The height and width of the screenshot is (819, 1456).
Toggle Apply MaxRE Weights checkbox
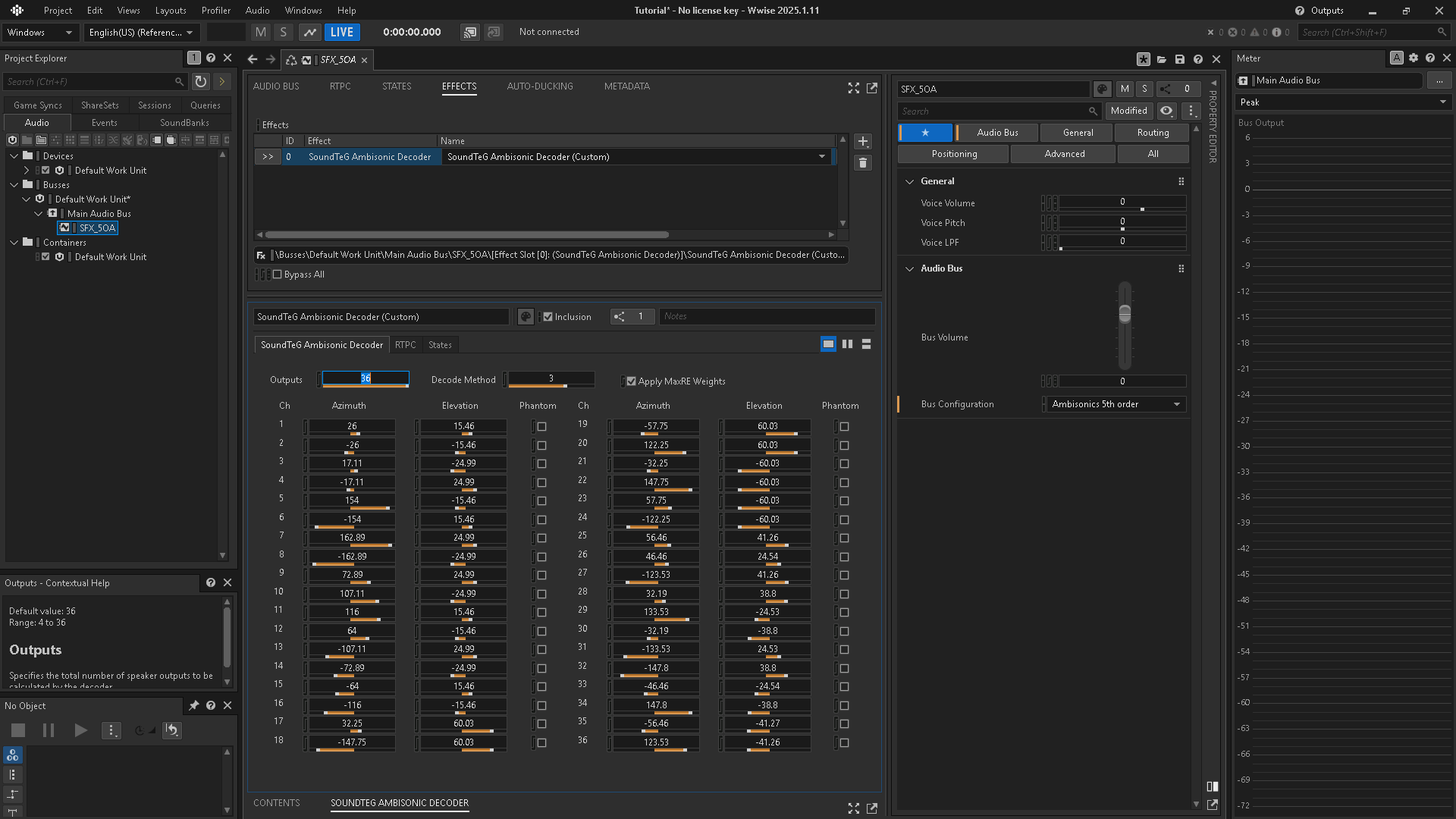pyautogui.click(x=631, y=381)
